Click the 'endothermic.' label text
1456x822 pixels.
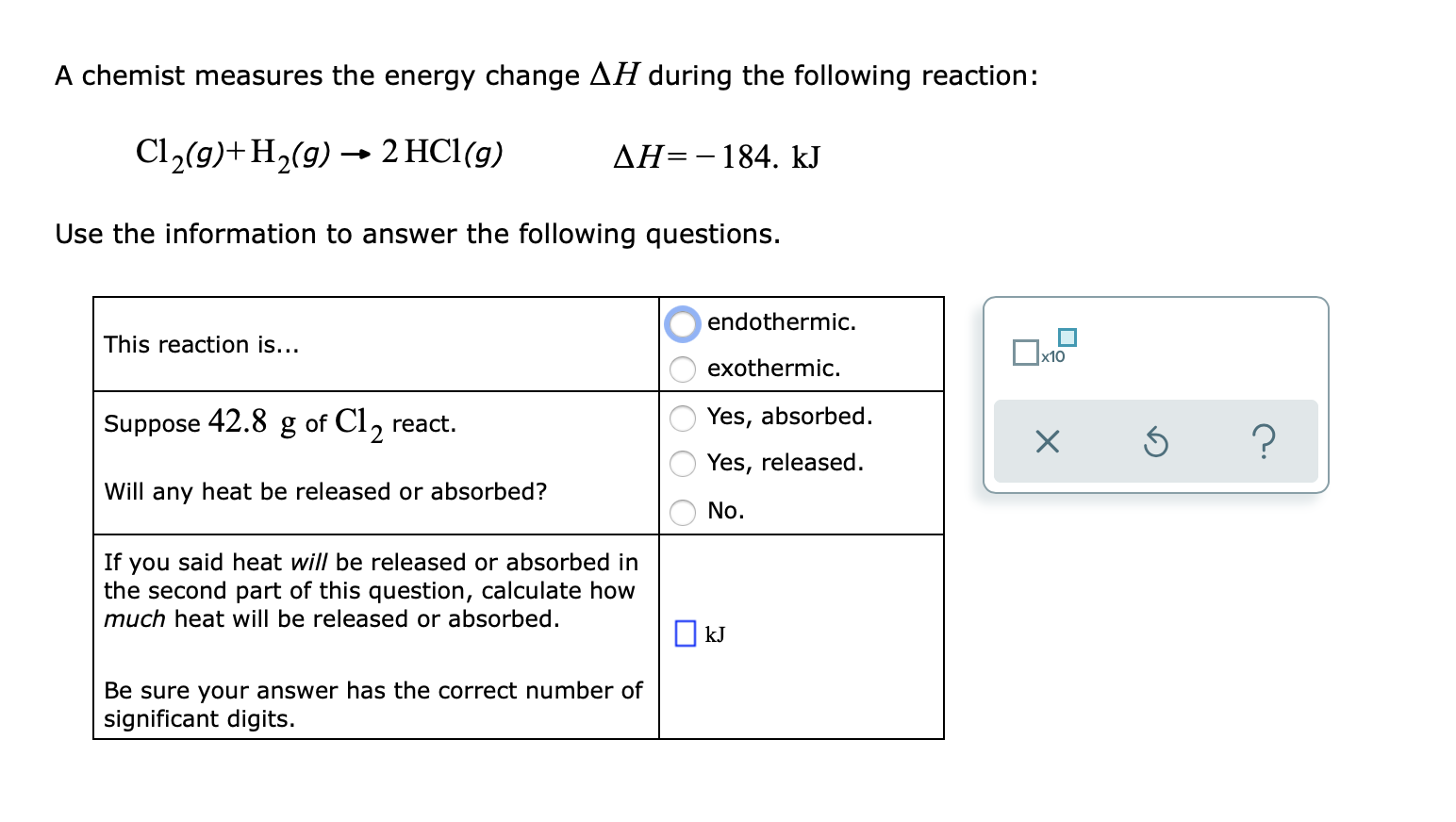click(x=782, y=322)
